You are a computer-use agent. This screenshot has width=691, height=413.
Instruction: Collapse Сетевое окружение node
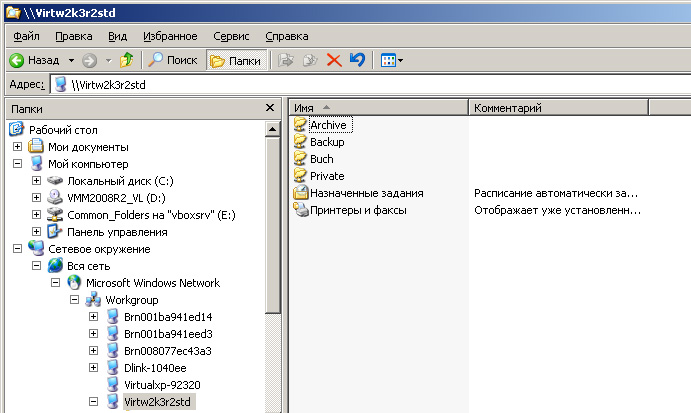17,249
